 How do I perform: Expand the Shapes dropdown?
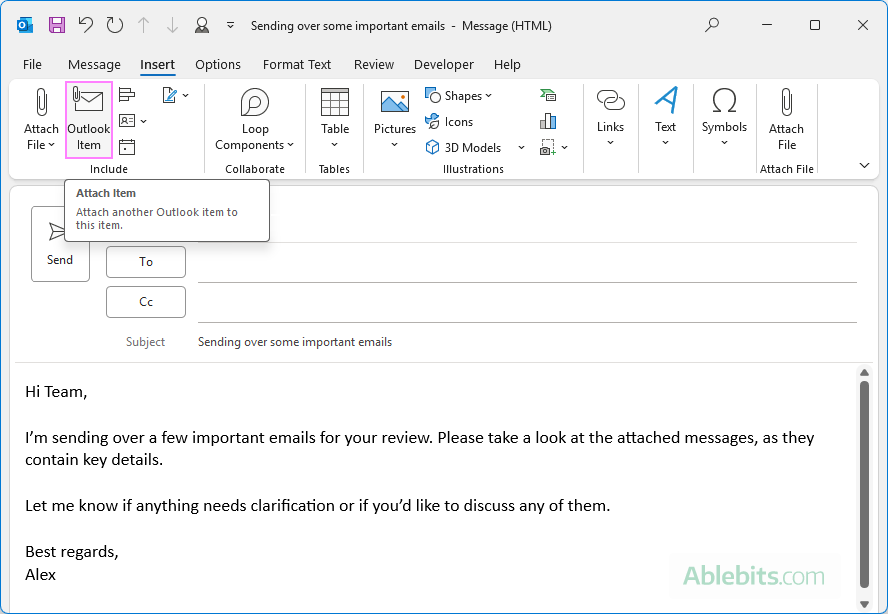coord(489,95)
